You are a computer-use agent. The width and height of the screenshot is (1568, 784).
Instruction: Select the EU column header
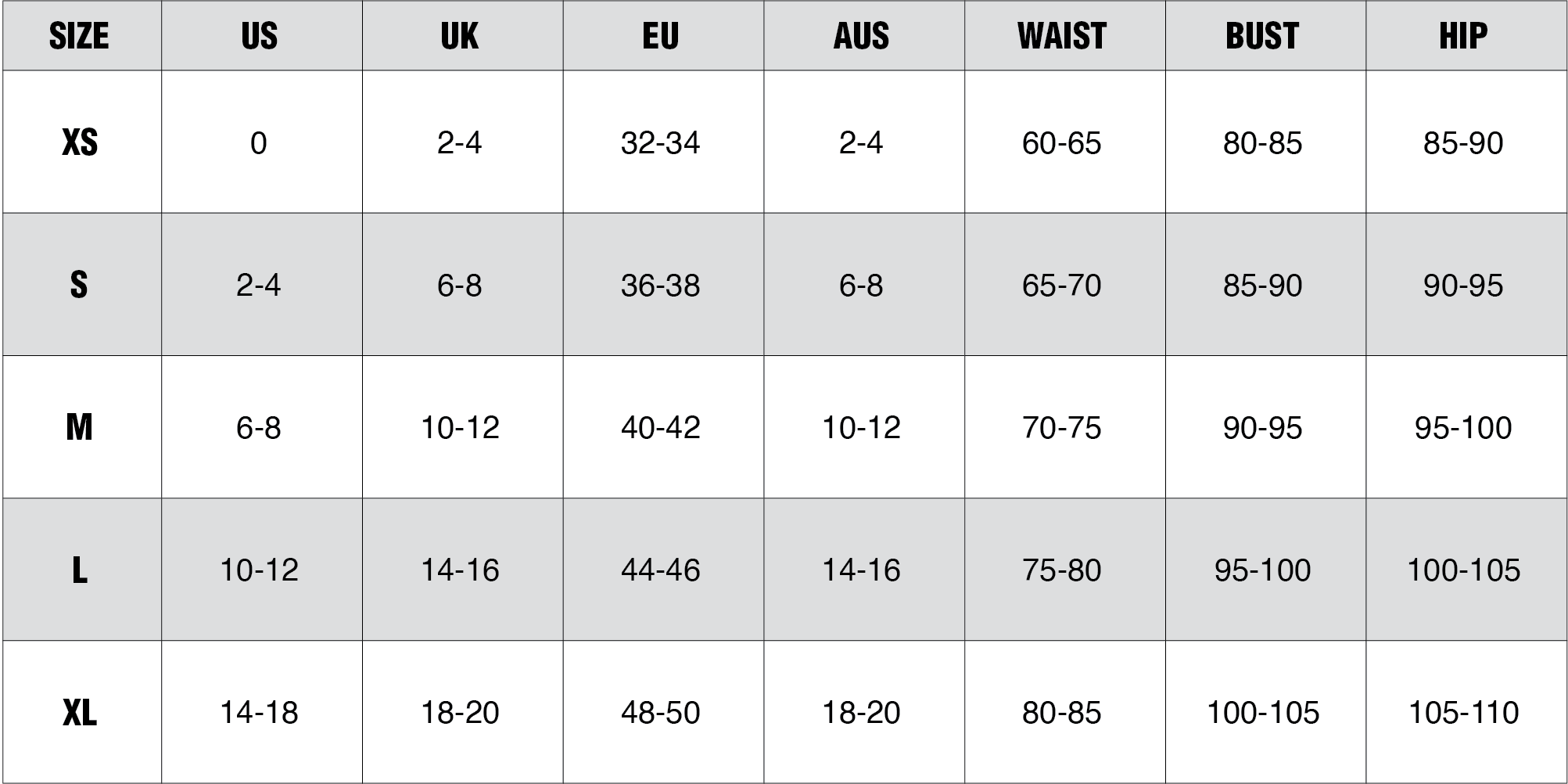[661, 36]
